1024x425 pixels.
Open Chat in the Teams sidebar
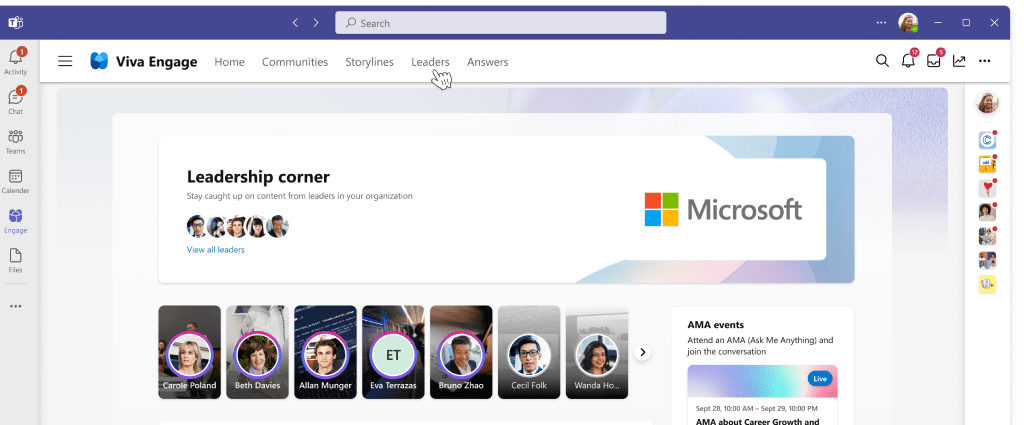(x=16, y=101)
